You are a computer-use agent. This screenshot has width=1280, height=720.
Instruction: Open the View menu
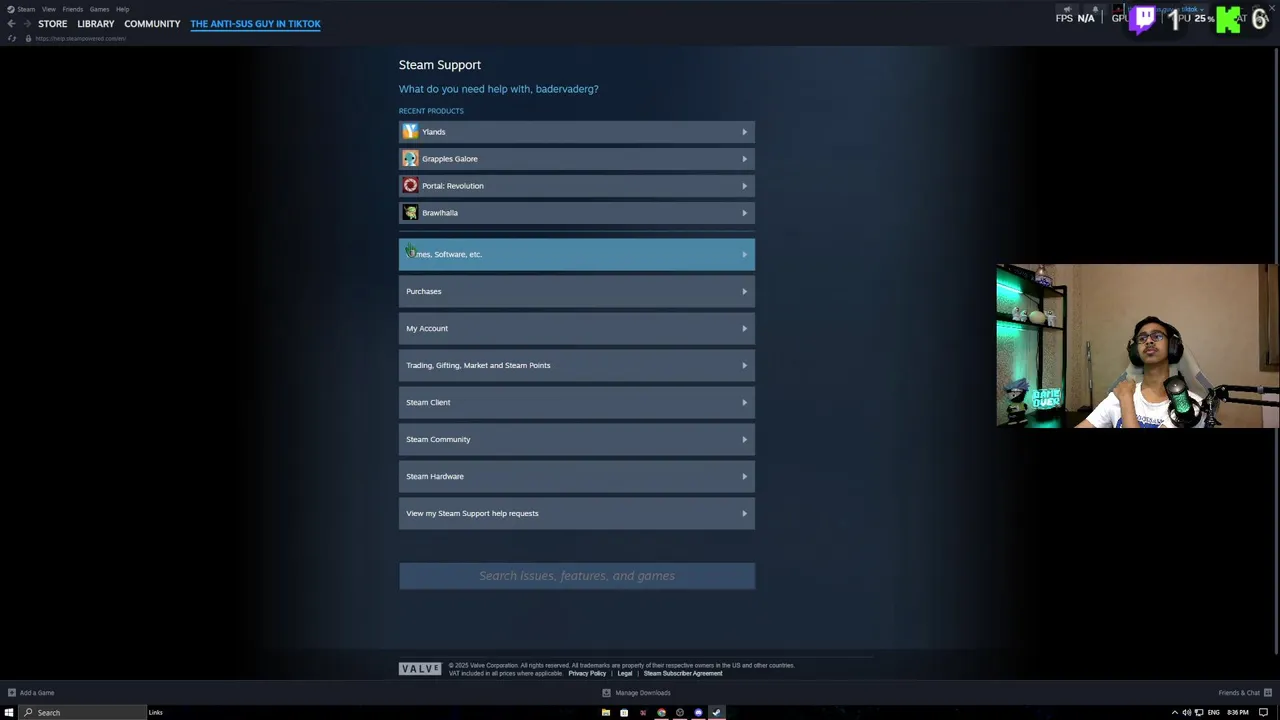(x=48, y=9)
